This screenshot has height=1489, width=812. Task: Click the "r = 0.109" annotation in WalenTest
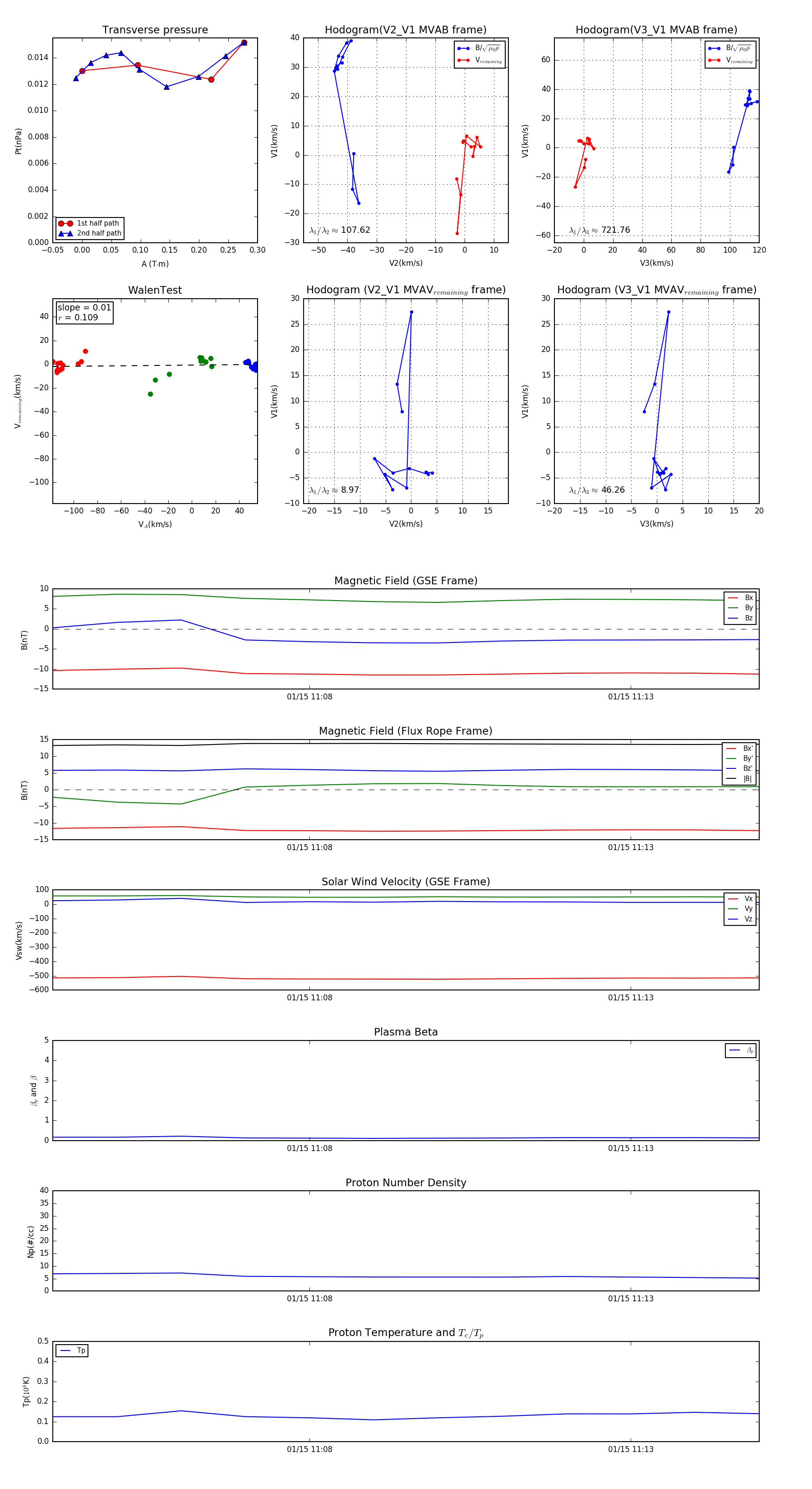(78, 317)
